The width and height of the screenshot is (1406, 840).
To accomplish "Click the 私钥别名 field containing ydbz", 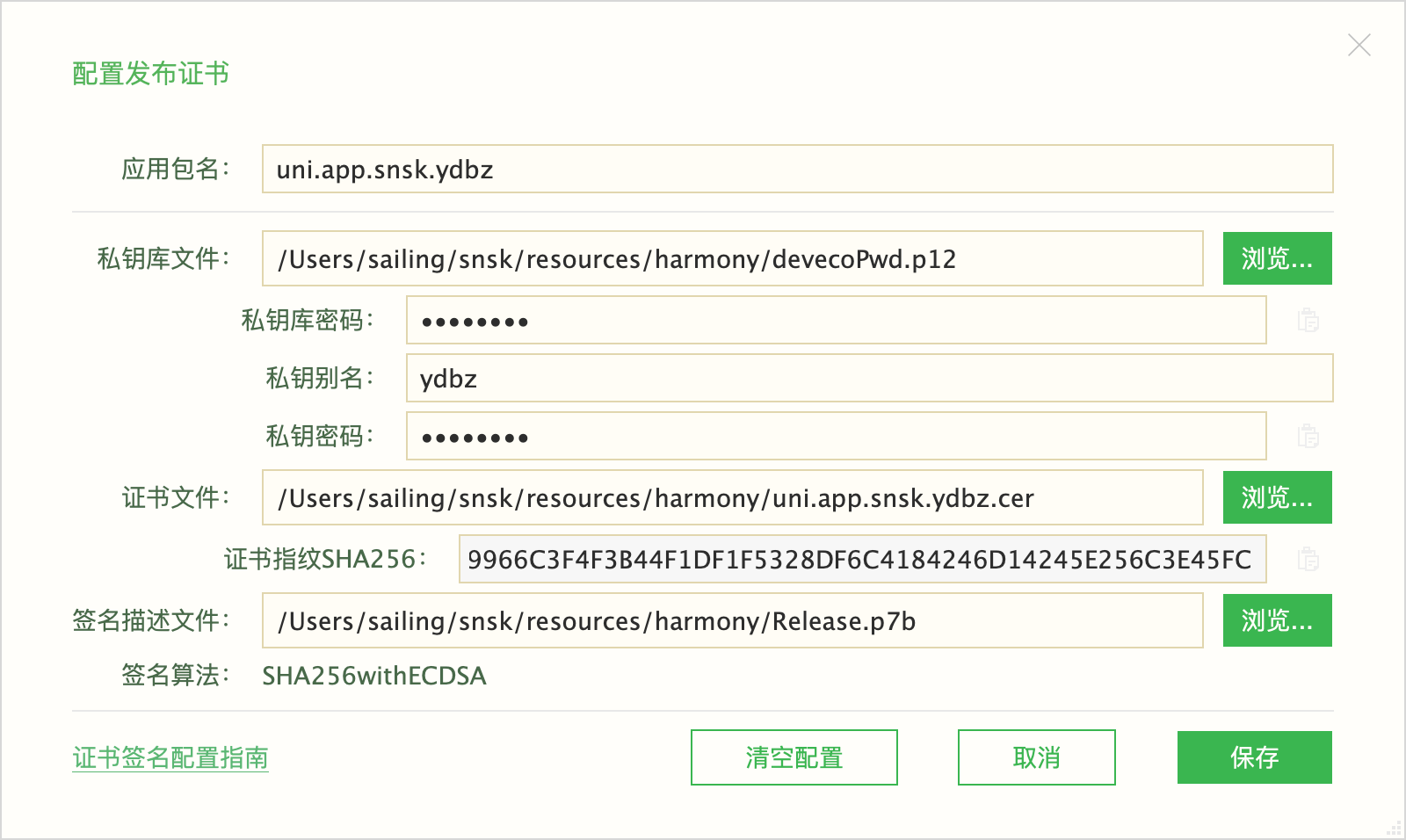I will [x=869, y=378].
